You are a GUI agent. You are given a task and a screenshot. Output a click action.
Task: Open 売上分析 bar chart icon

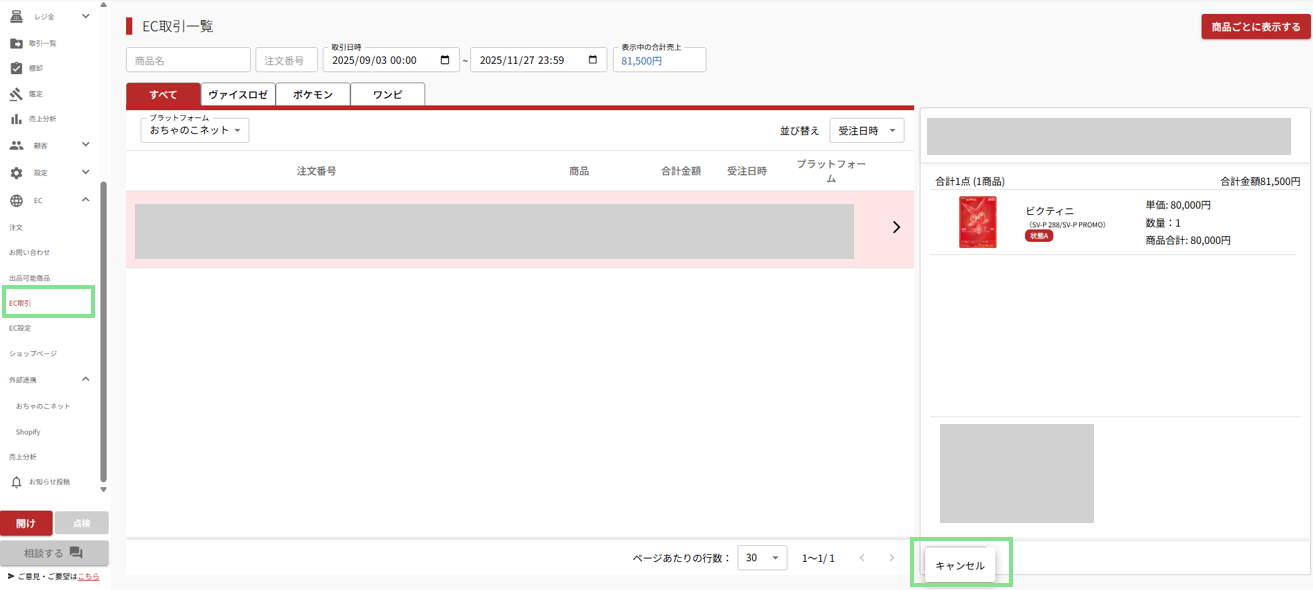point(16,119)
